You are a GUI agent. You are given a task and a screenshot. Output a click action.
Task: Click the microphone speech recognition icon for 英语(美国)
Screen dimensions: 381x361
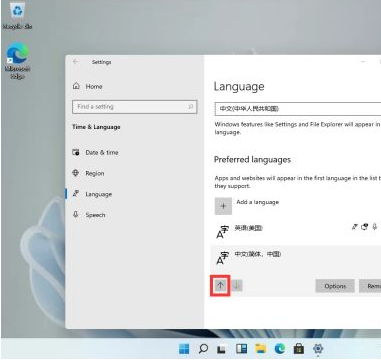(x=375, y=227)
